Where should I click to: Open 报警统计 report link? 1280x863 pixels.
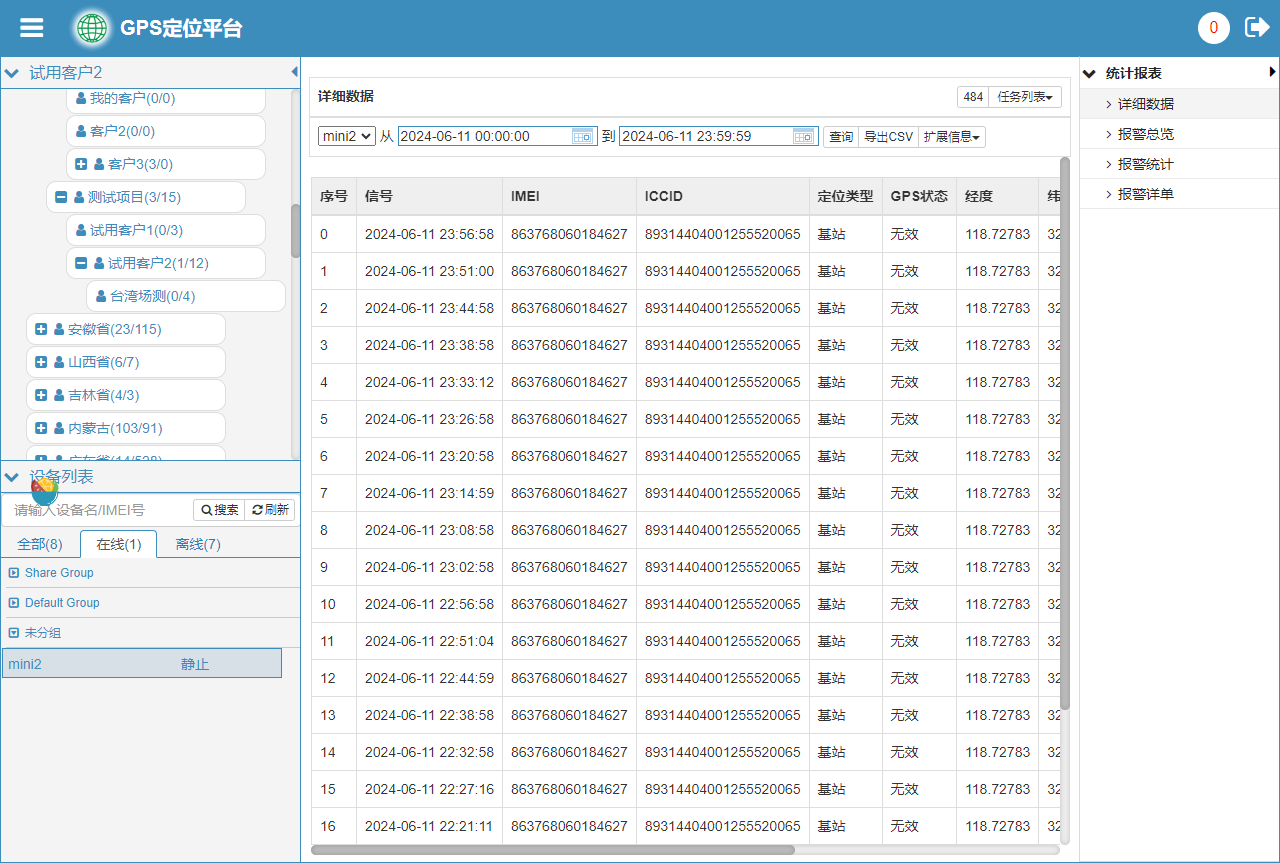click(x=1145, y=164)
